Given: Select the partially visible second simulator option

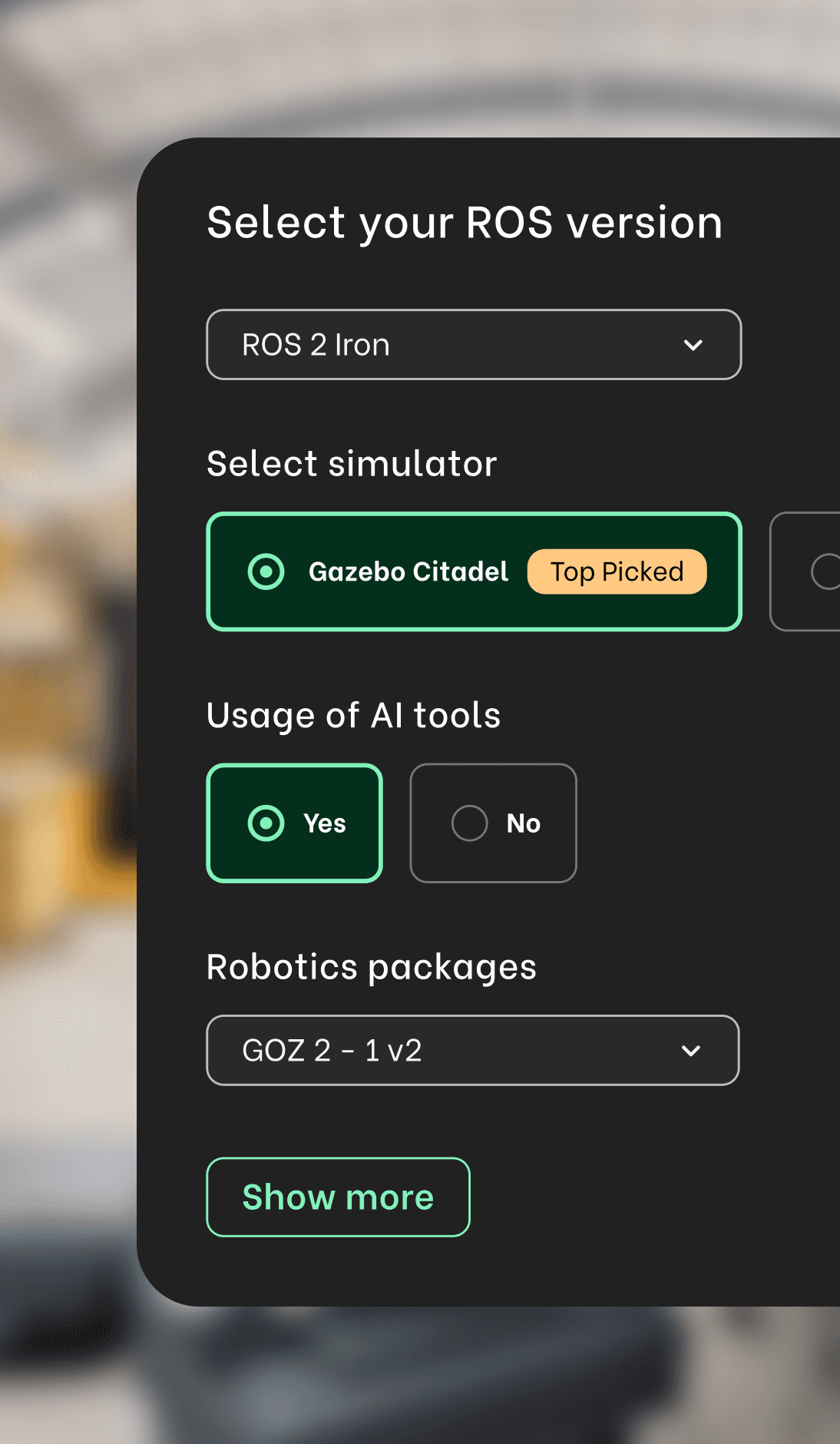Looking at the screenshot, I should [805, 571].
